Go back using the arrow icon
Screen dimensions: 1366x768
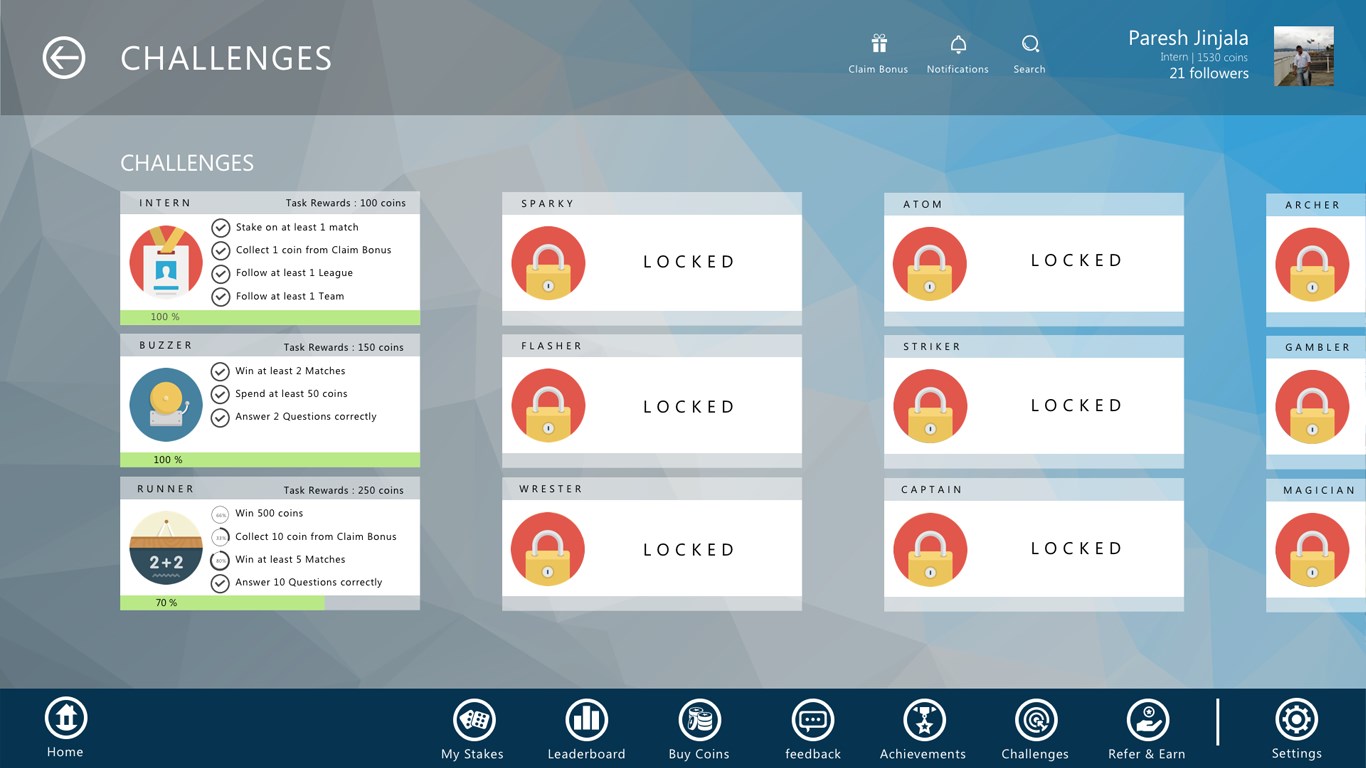coord(64,58)
